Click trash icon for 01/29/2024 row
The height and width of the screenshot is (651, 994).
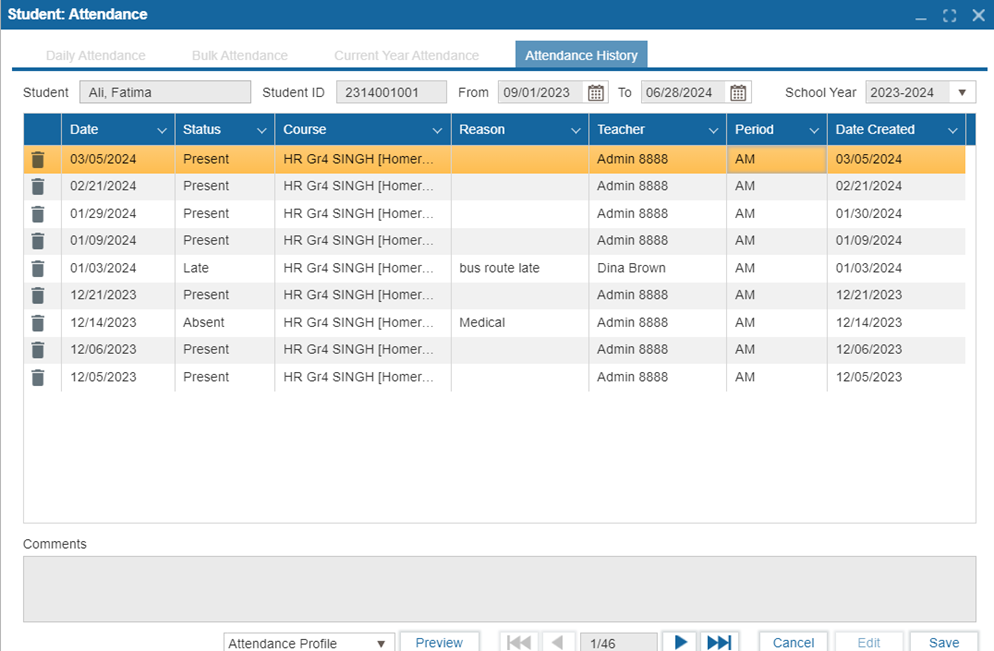tap(38, 214)
